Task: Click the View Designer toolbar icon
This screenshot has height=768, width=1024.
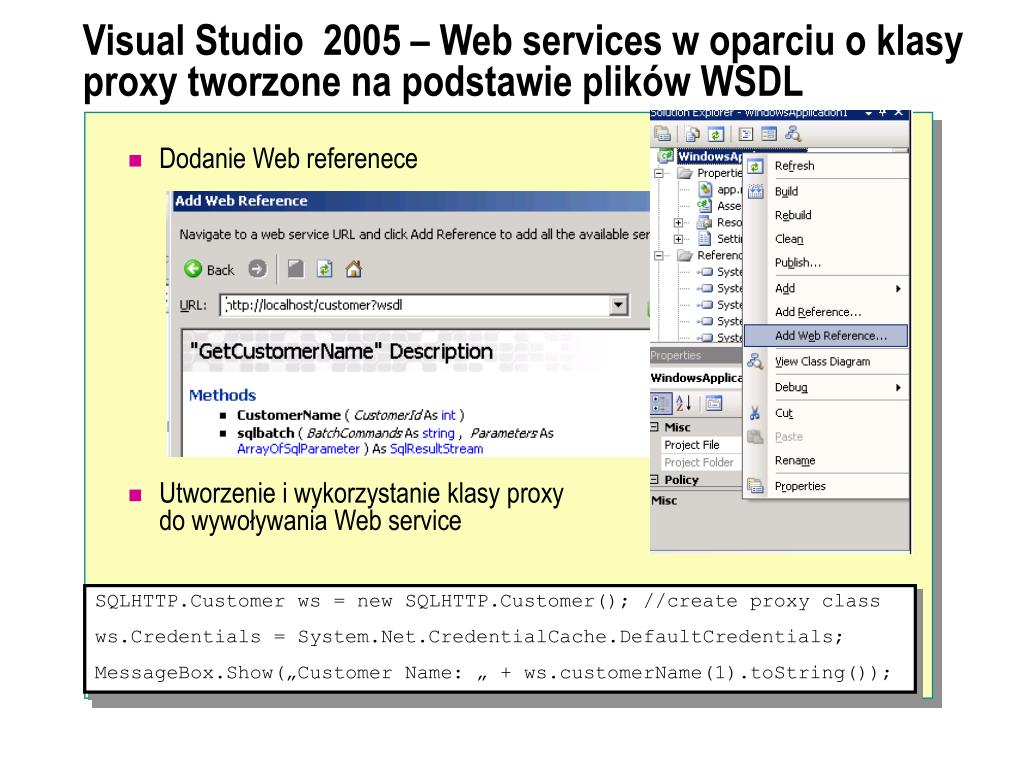Action: pos(769,134)
